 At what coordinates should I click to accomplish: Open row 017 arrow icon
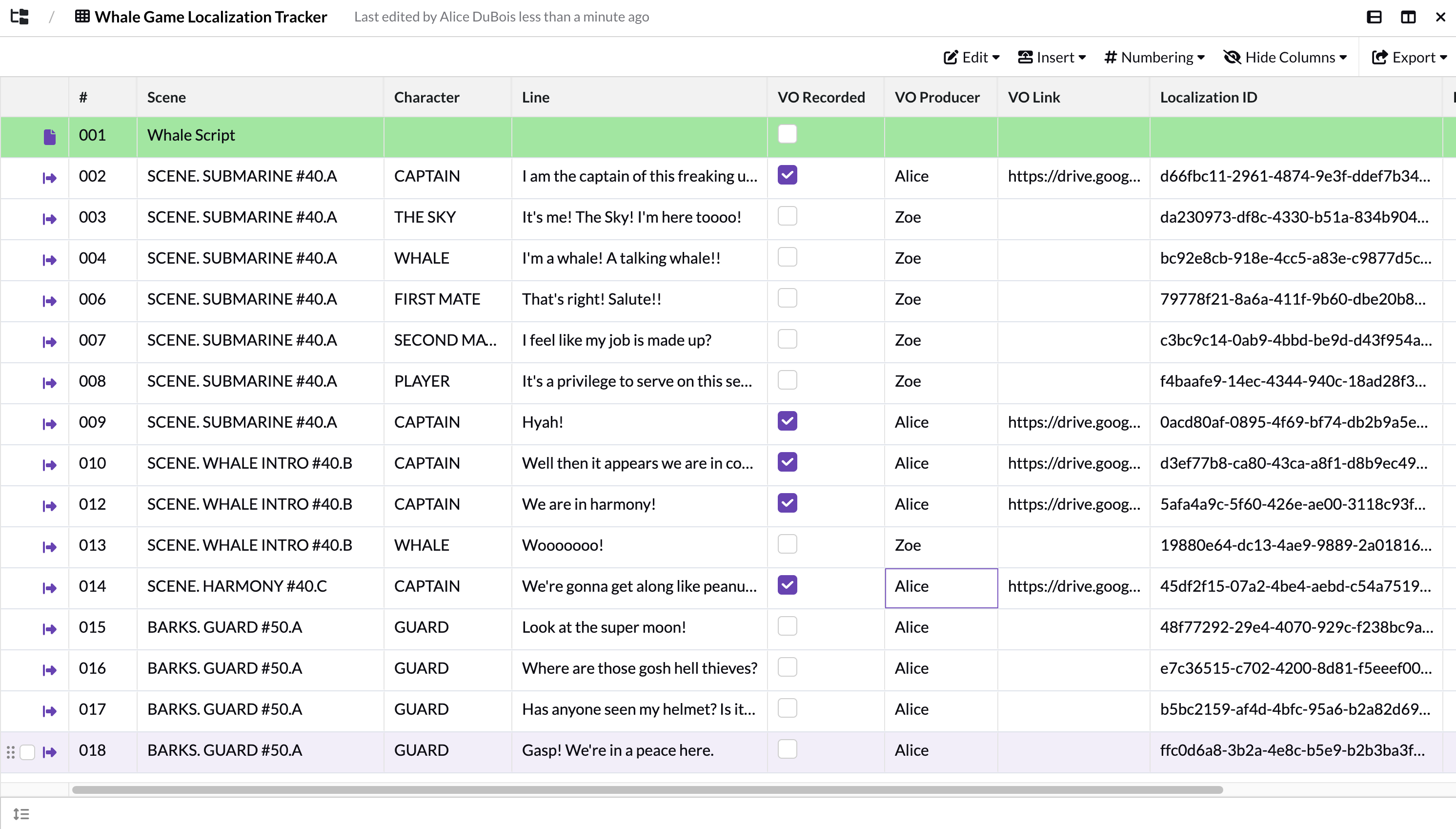click(x=49, y=711)
